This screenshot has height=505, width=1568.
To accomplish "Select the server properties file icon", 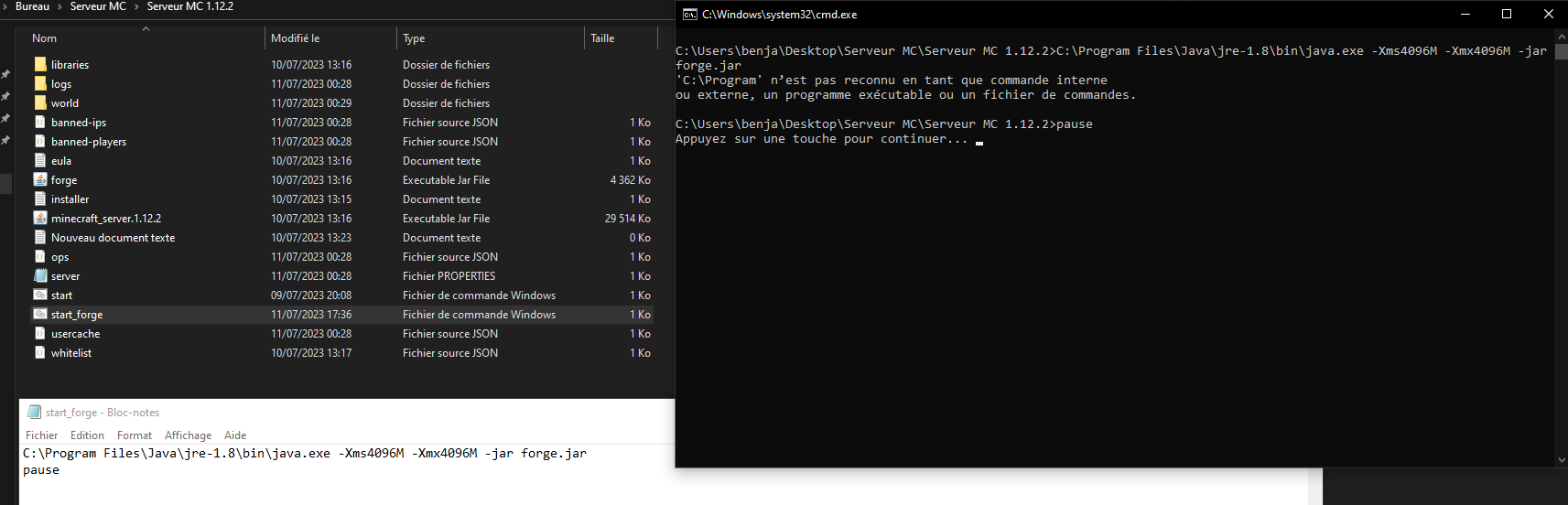I will 40,276.
